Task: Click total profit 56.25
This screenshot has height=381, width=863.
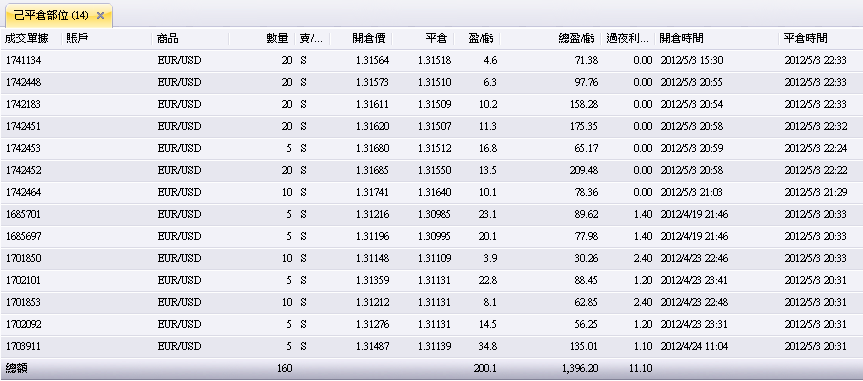Action: coord(586,325)
